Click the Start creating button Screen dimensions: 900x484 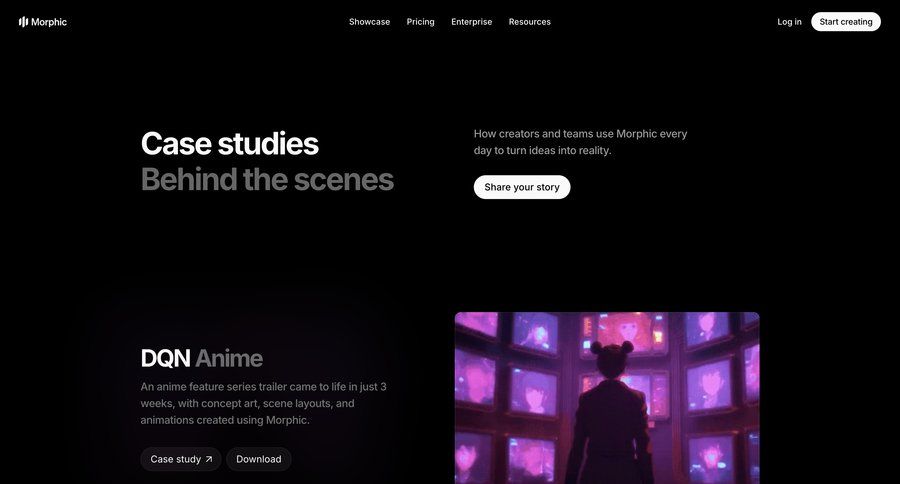tap(845, 22)
